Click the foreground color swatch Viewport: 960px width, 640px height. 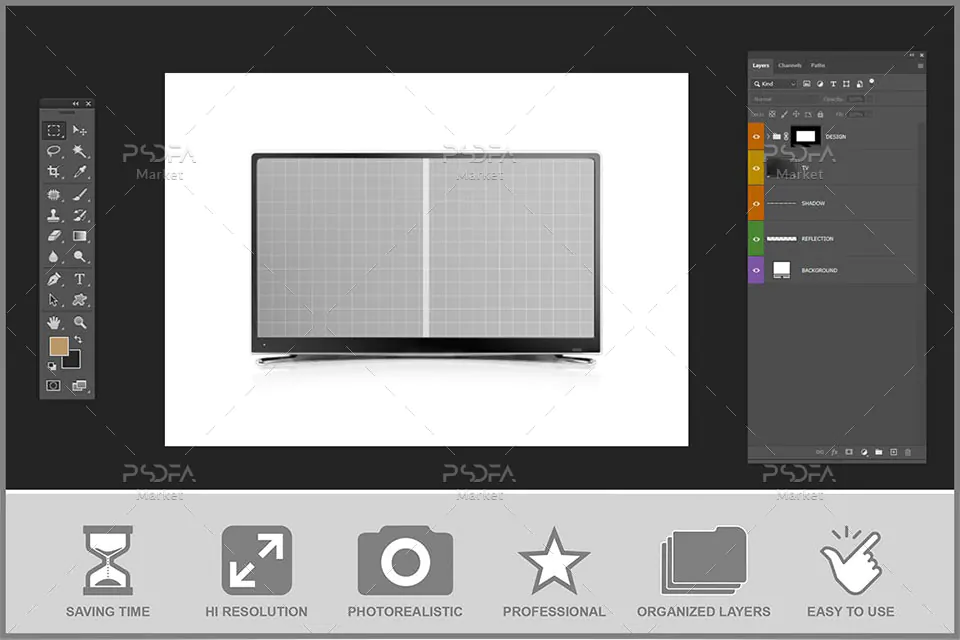pyautogui.click(x=59, y=346)
